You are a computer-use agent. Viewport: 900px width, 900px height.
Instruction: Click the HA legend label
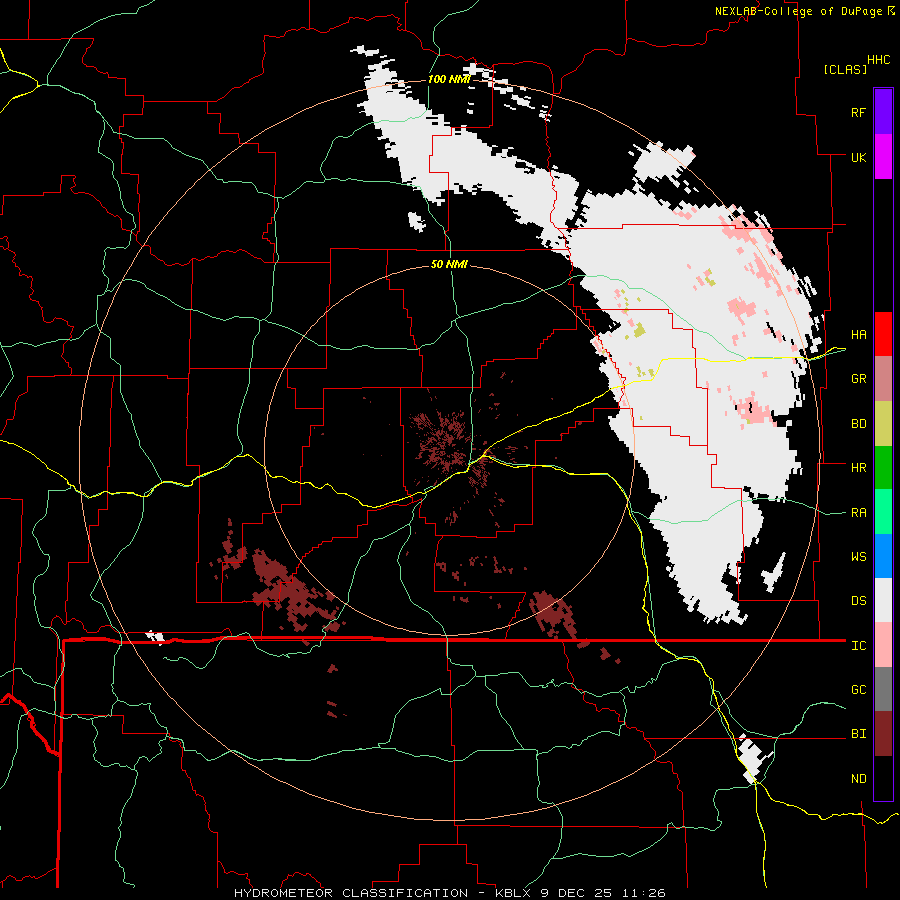click(x=858, y=335)
